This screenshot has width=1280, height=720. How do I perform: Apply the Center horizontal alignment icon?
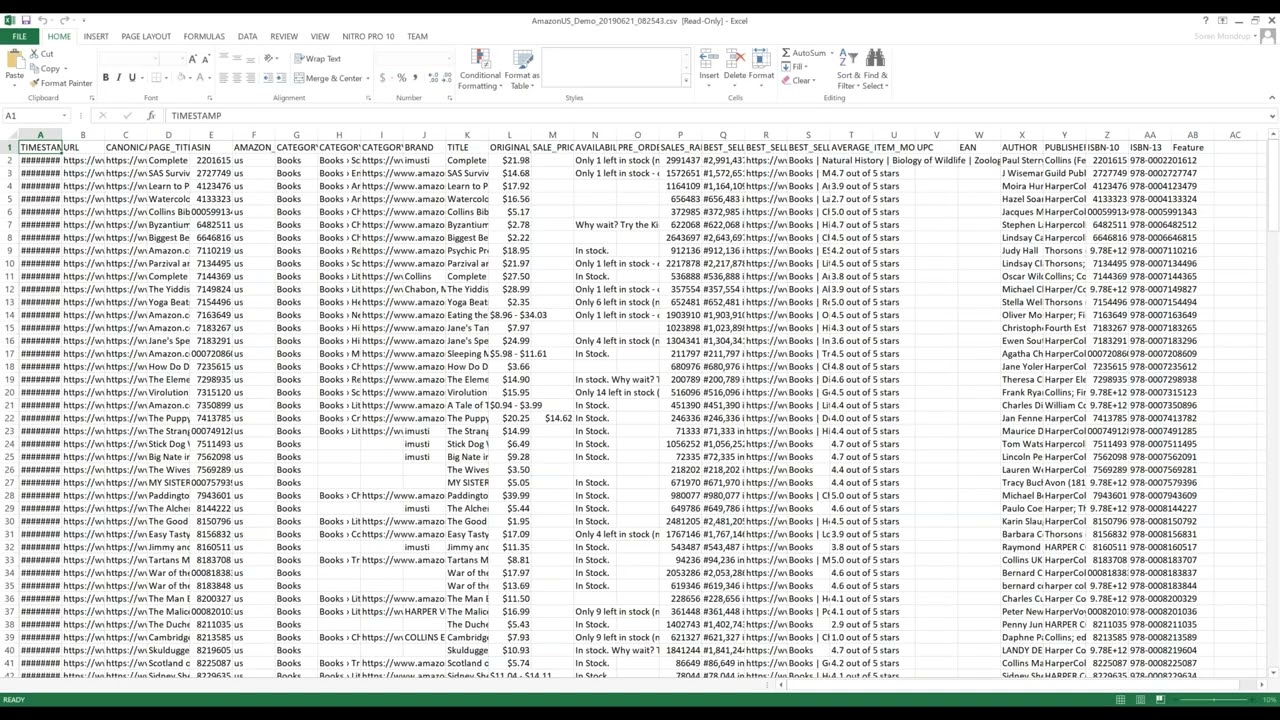coord(237,78)
